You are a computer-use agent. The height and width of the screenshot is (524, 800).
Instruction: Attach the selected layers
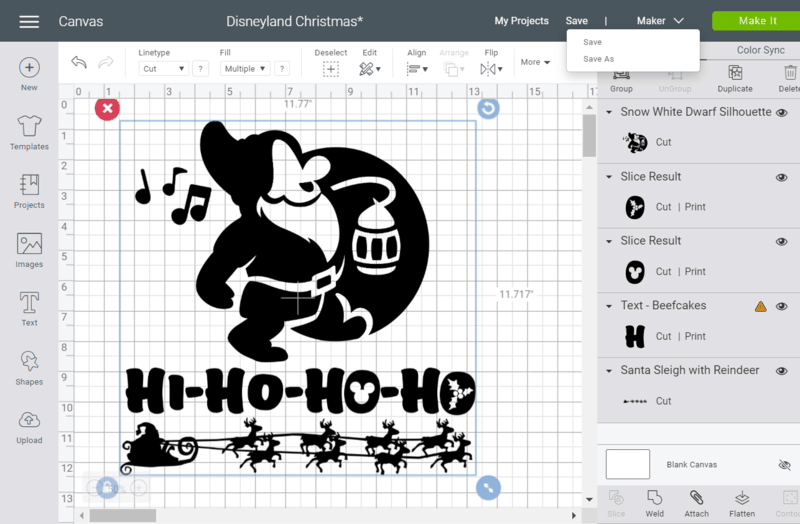coord(696,504)
